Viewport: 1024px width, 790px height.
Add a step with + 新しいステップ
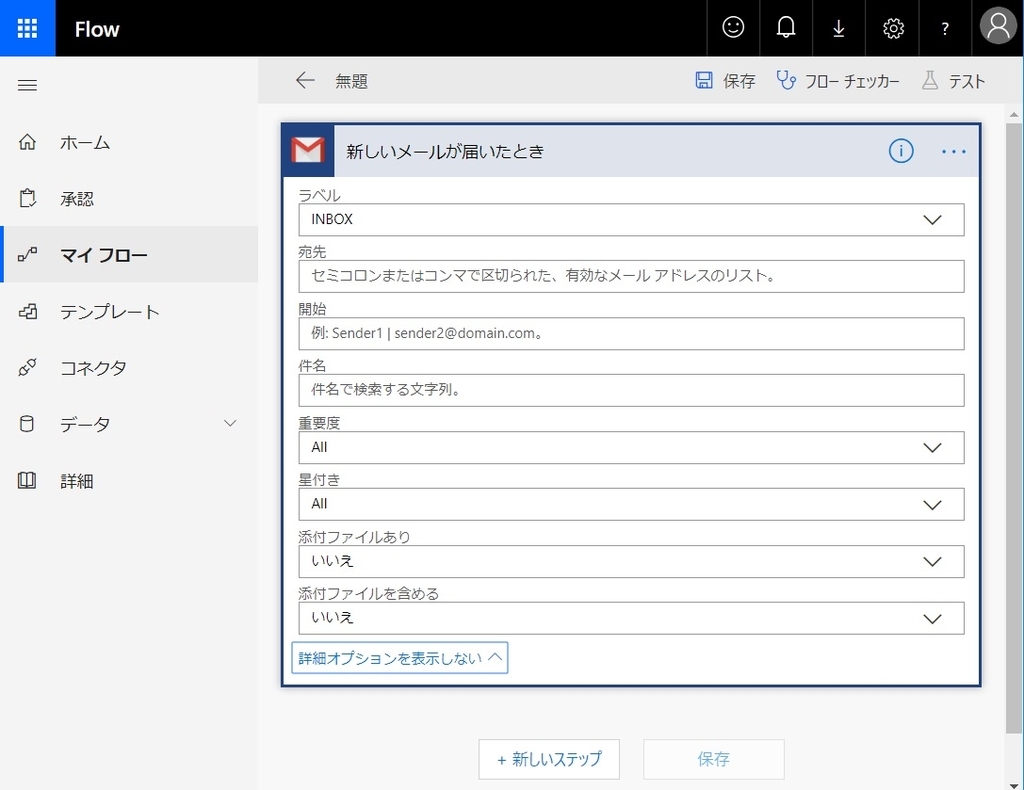coord(549,759)
